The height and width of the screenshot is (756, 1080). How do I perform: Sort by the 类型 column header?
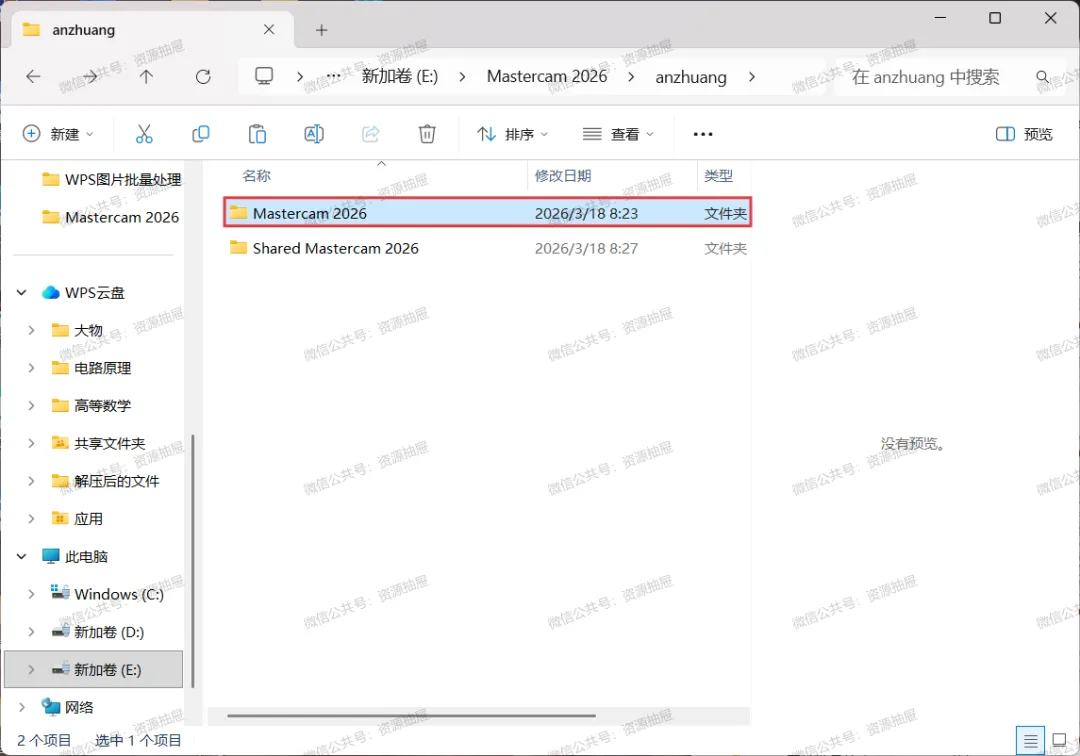tap(718, 176)
